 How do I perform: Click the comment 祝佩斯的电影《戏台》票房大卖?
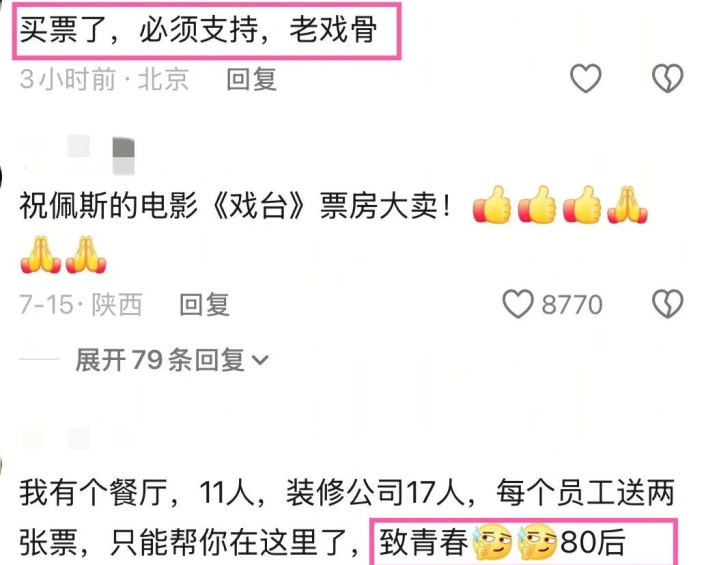[235, 205]
